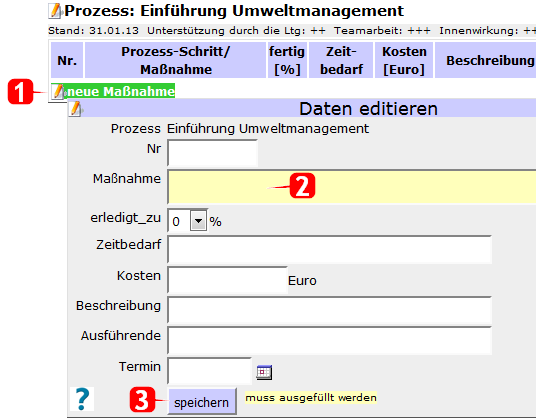Click the Prozess-Schritt/Maßnahme column header
The height and width of the screenshot is (418, 536).
pos(175,60)
